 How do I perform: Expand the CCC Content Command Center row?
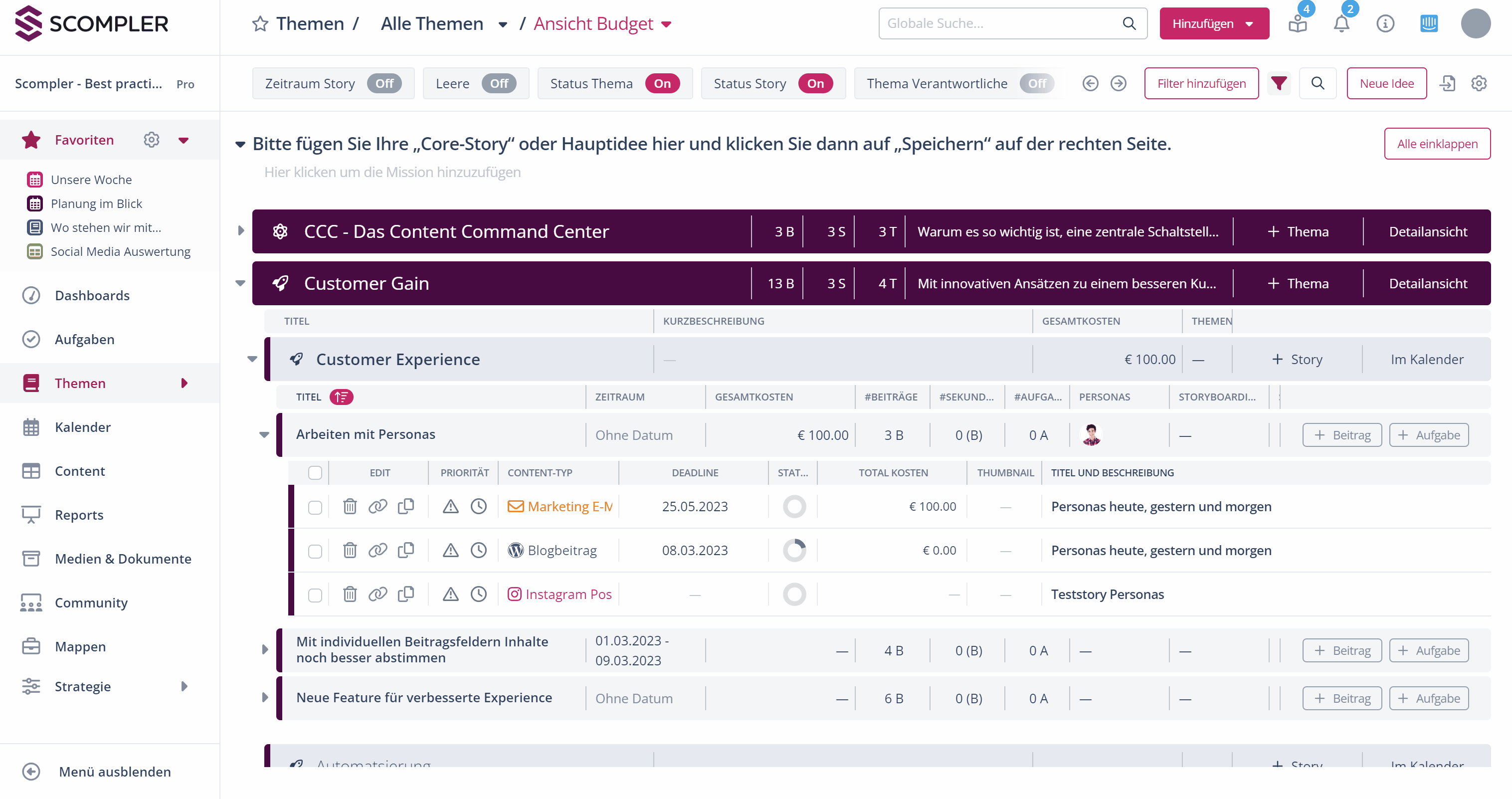pyautogui.click(x=241, y=231)
